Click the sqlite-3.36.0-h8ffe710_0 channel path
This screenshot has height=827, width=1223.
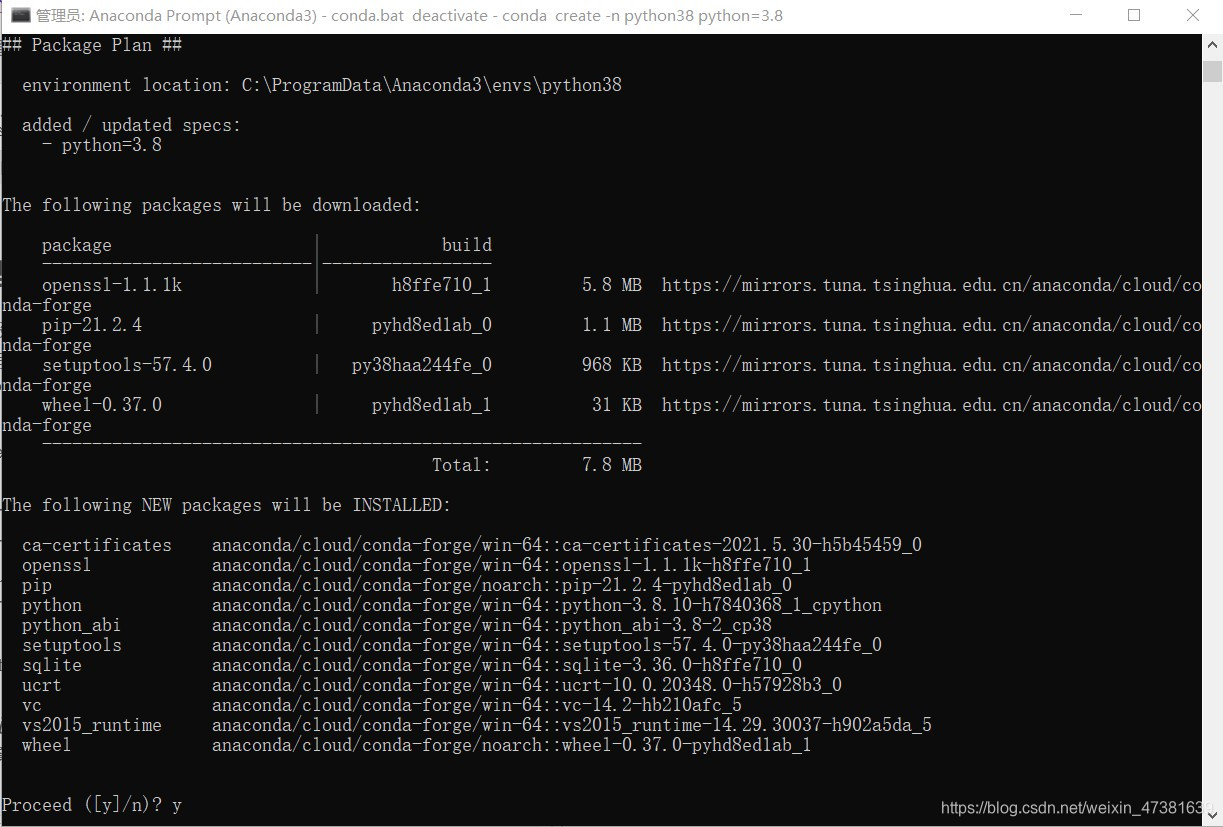pyautogui.click(x=507, y=665)
